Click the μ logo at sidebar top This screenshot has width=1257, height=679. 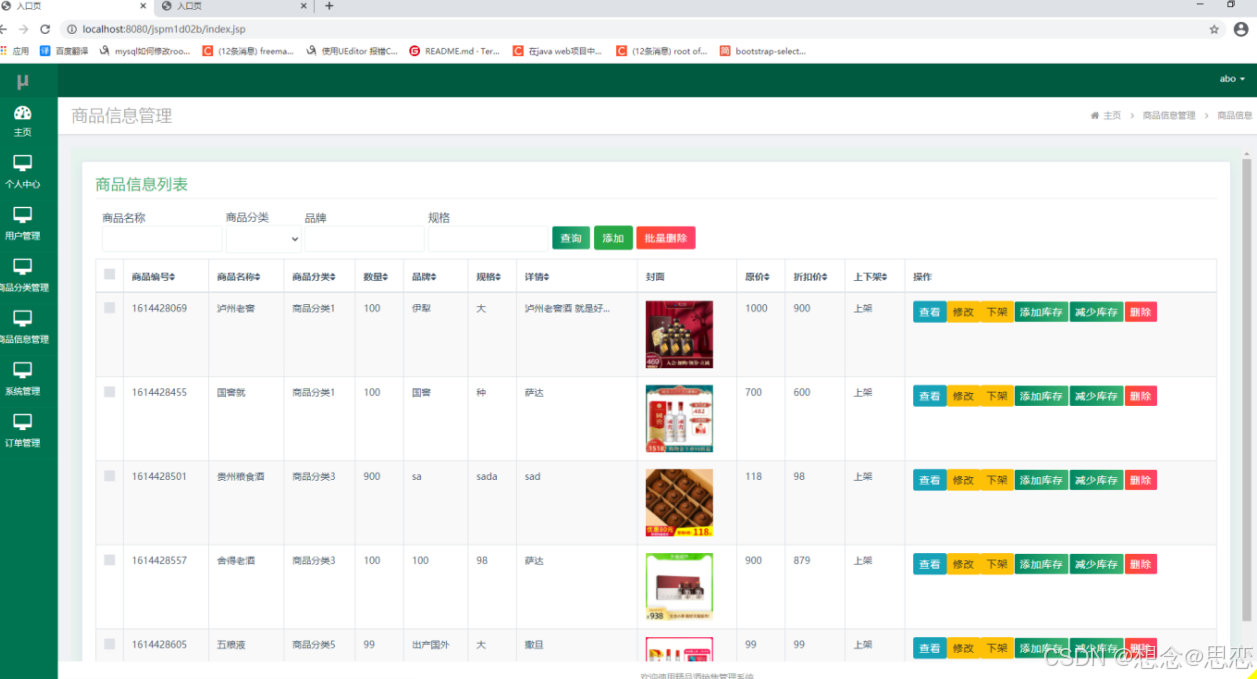[x=23, y=81]
